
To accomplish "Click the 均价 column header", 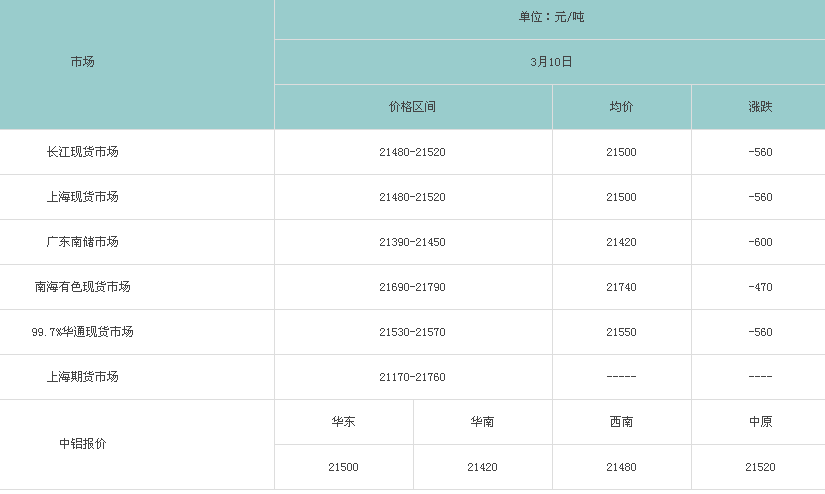I will (621, 107).
